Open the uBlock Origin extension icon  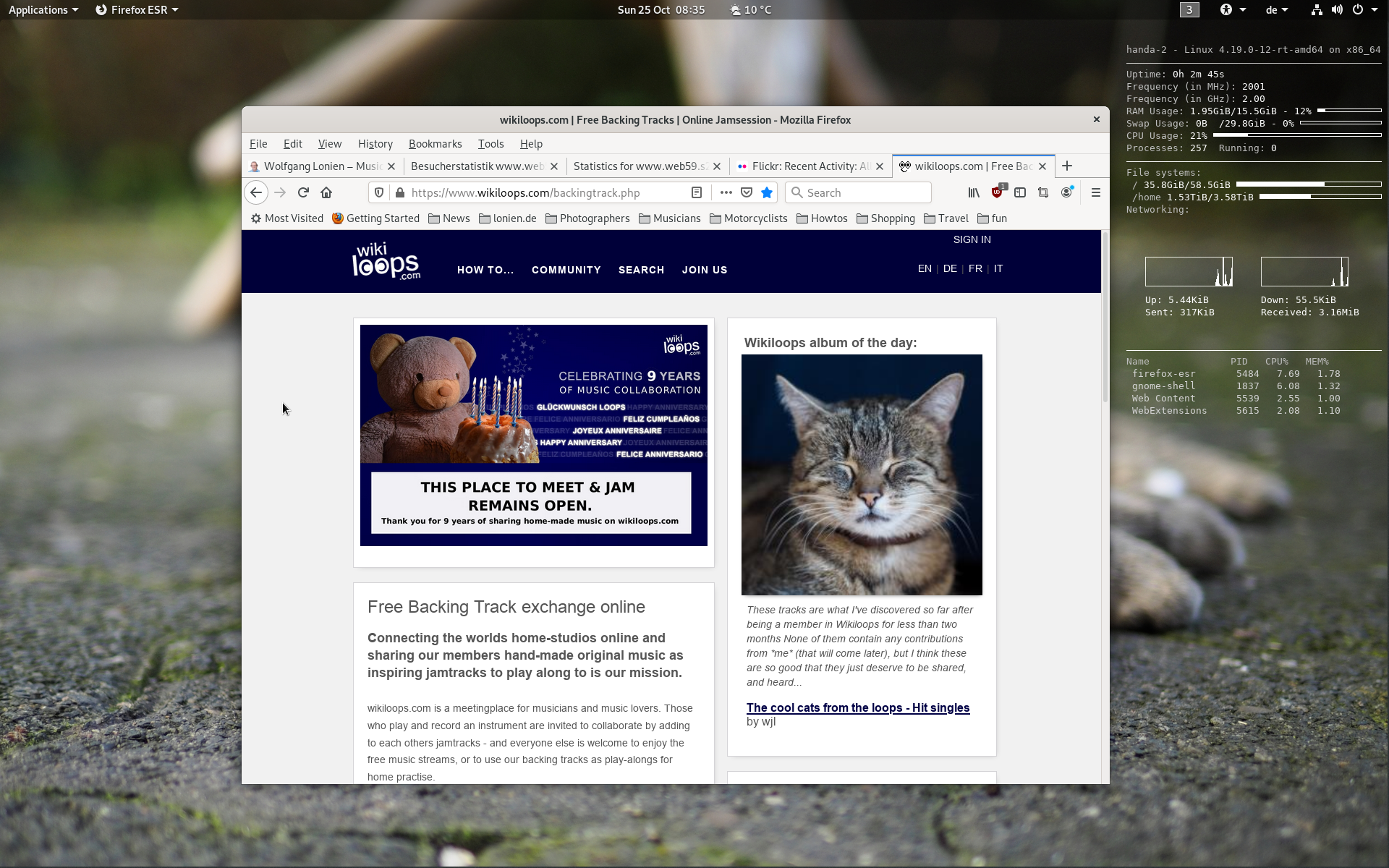(x=997, y=192)
